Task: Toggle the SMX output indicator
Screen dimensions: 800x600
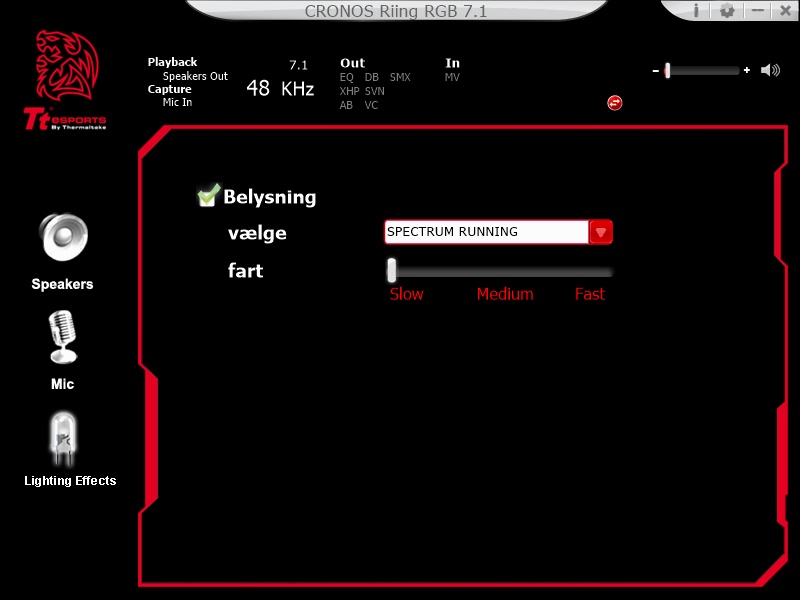Action: [400, 78]
